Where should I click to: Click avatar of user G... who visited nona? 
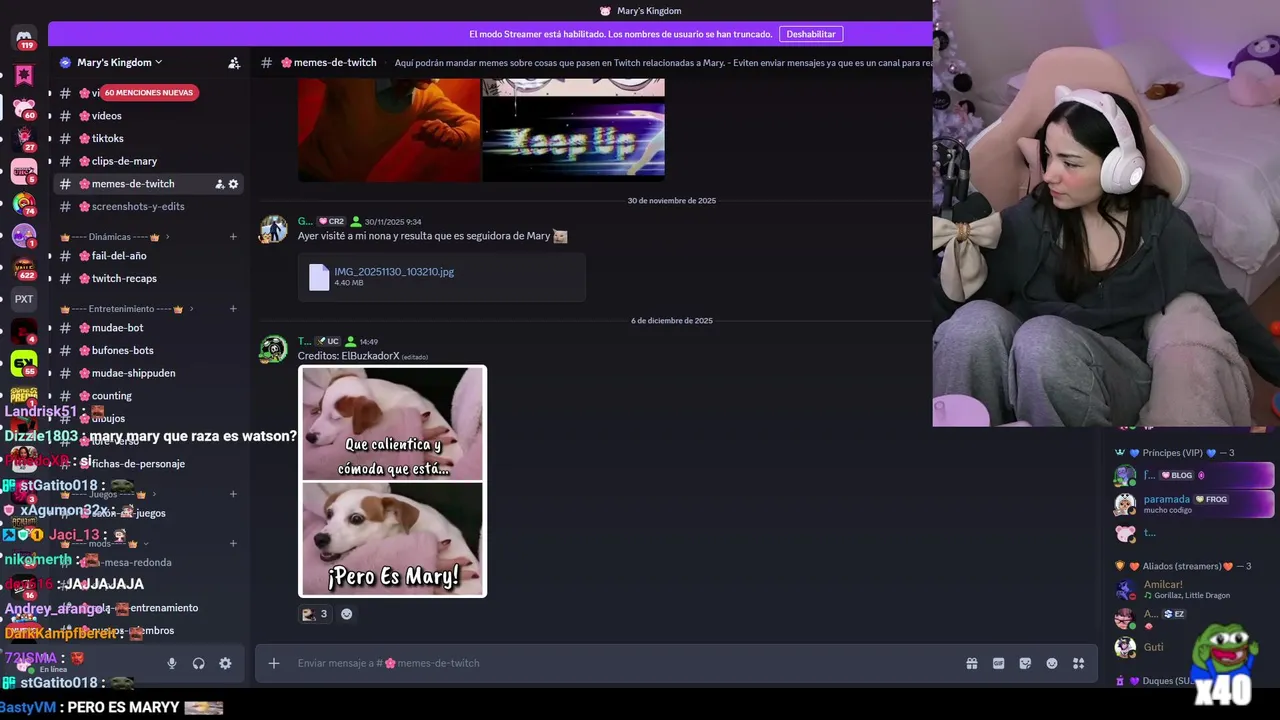273,229
